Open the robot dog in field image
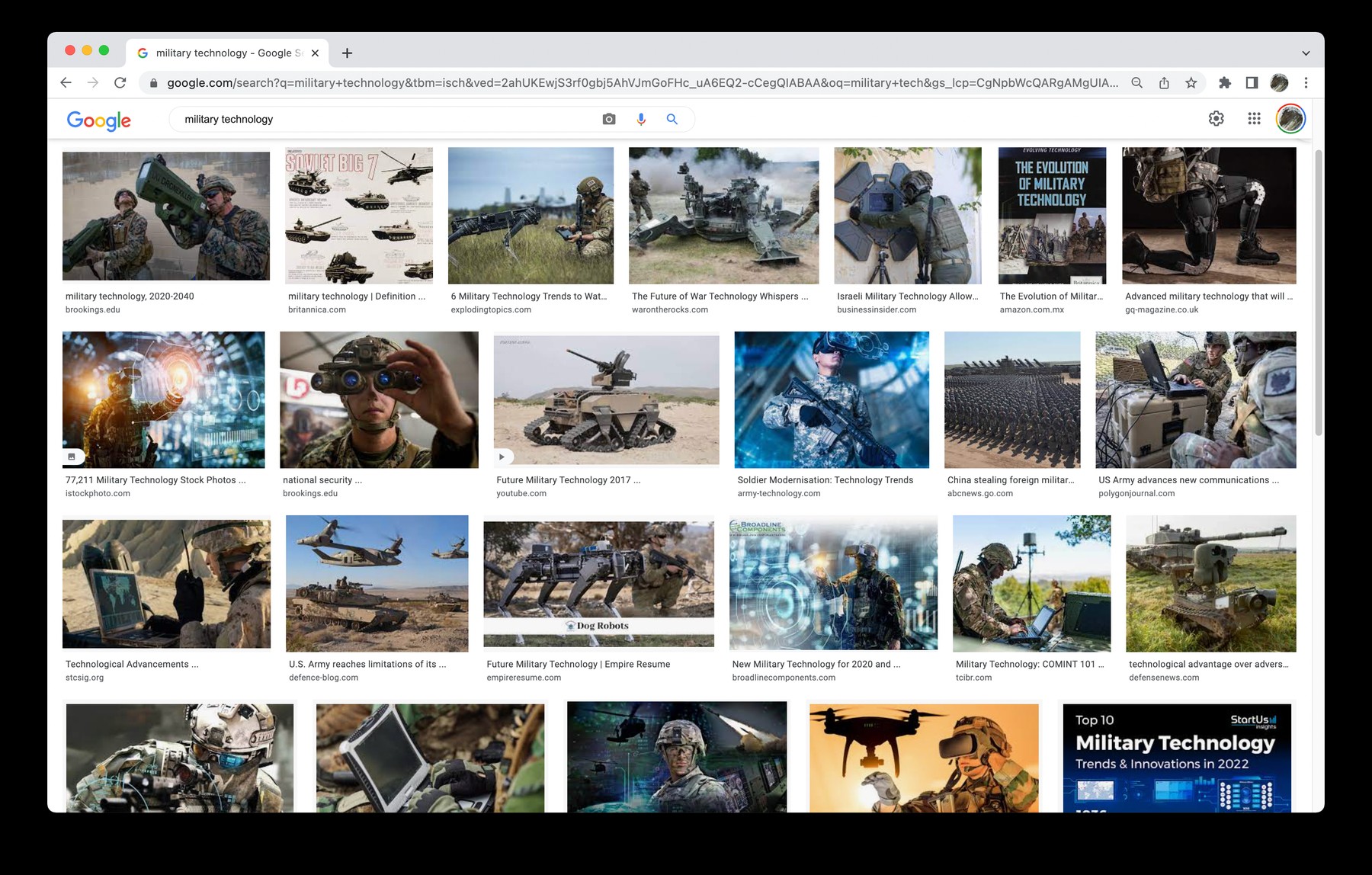This screenshot has width=1372, height=875. click(531, 216)
